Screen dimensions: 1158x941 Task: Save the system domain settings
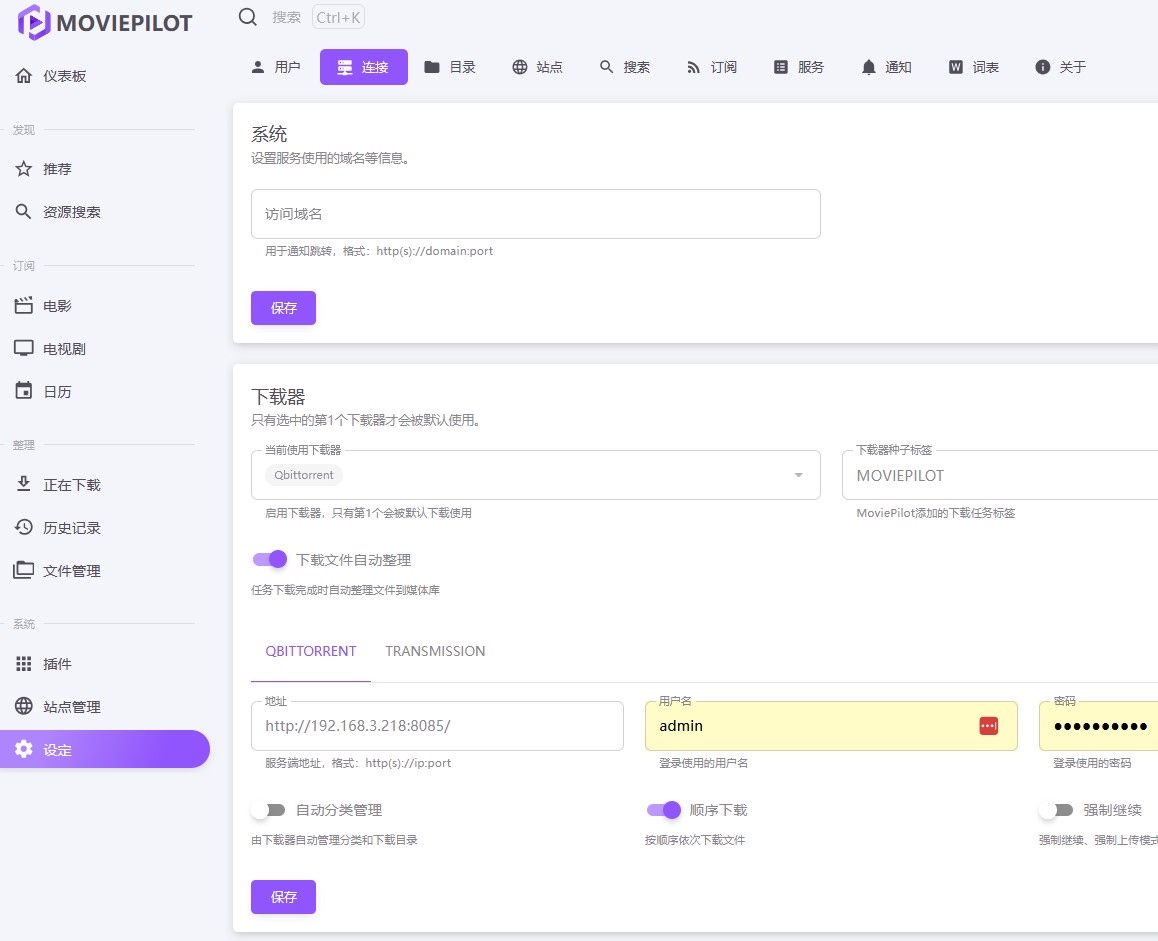pyautogui.click(x=283, y=308)
